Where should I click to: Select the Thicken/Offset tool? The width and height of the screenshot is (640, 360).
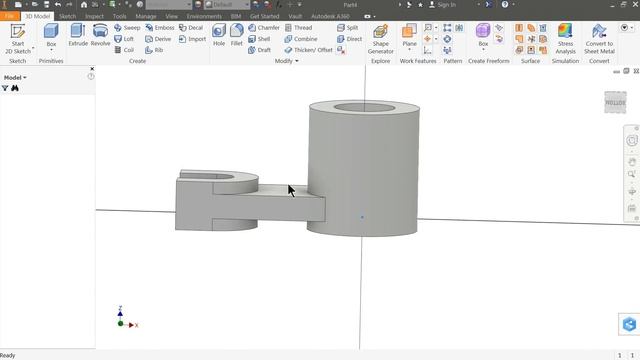tap(309, 50)
